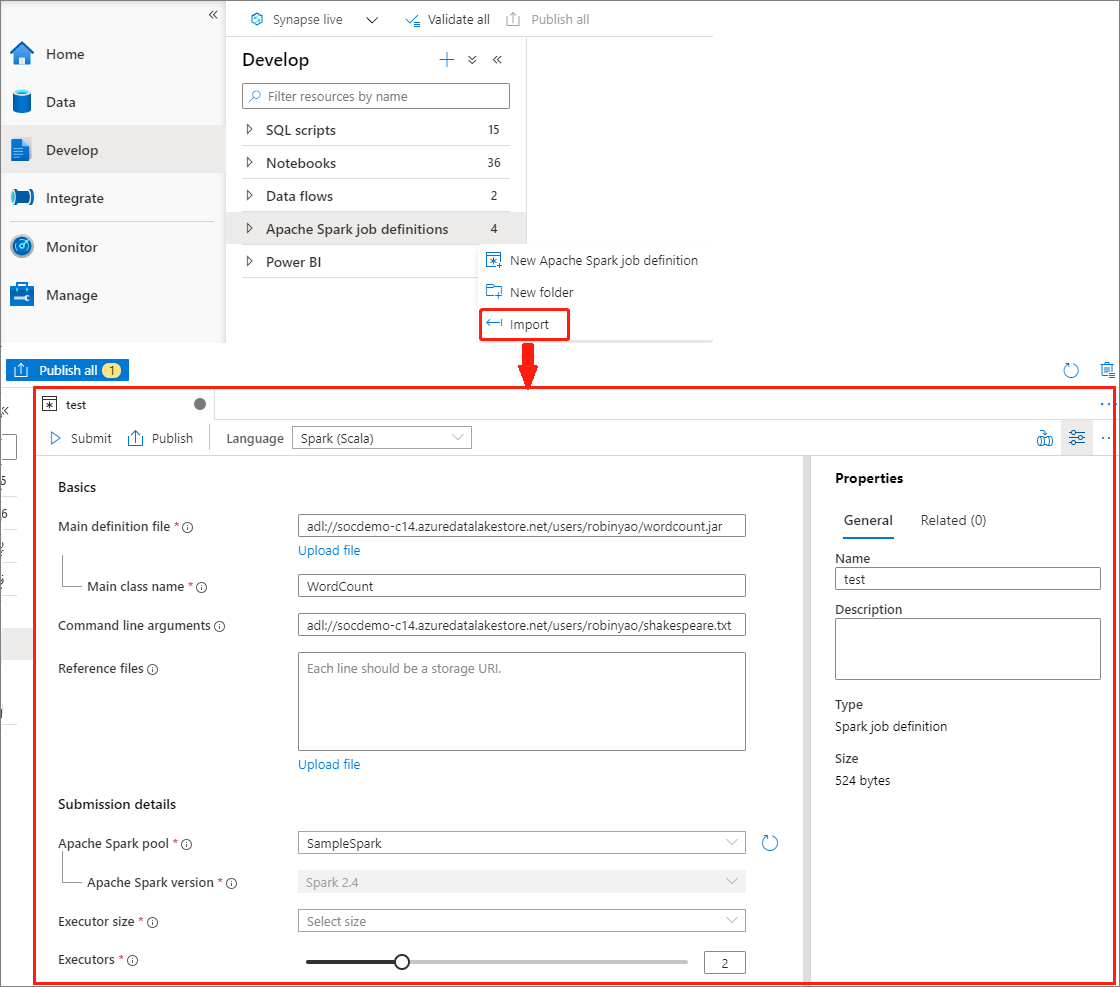Screen dimensions: 1120x987
Task: Click the Upload file link under Main definition file
Action: point(329,550)
